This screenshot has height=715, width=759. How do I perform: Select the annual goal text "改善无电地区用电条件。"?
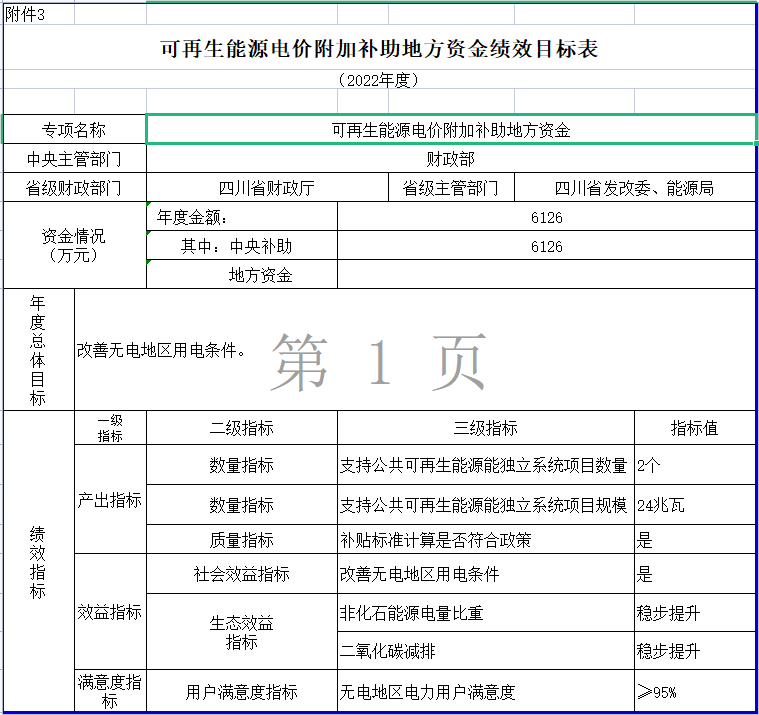click(162, 351)
